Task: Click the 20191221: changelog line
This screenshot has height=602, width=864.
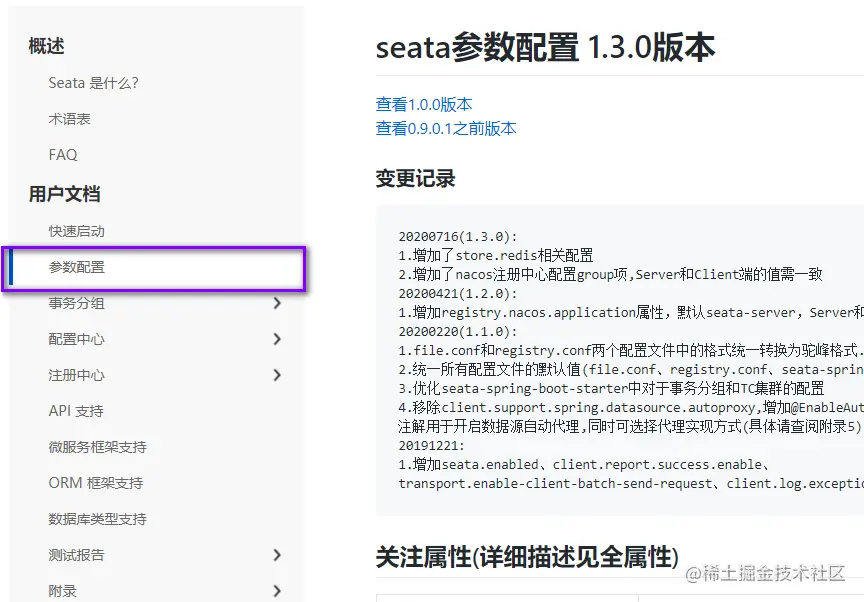Action: (x=431, y=446)
